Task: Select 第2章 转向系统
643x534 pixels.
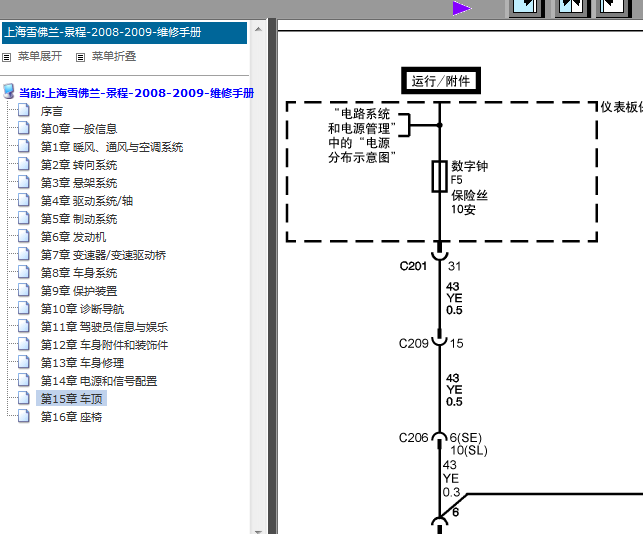Action: pos(79,165)
